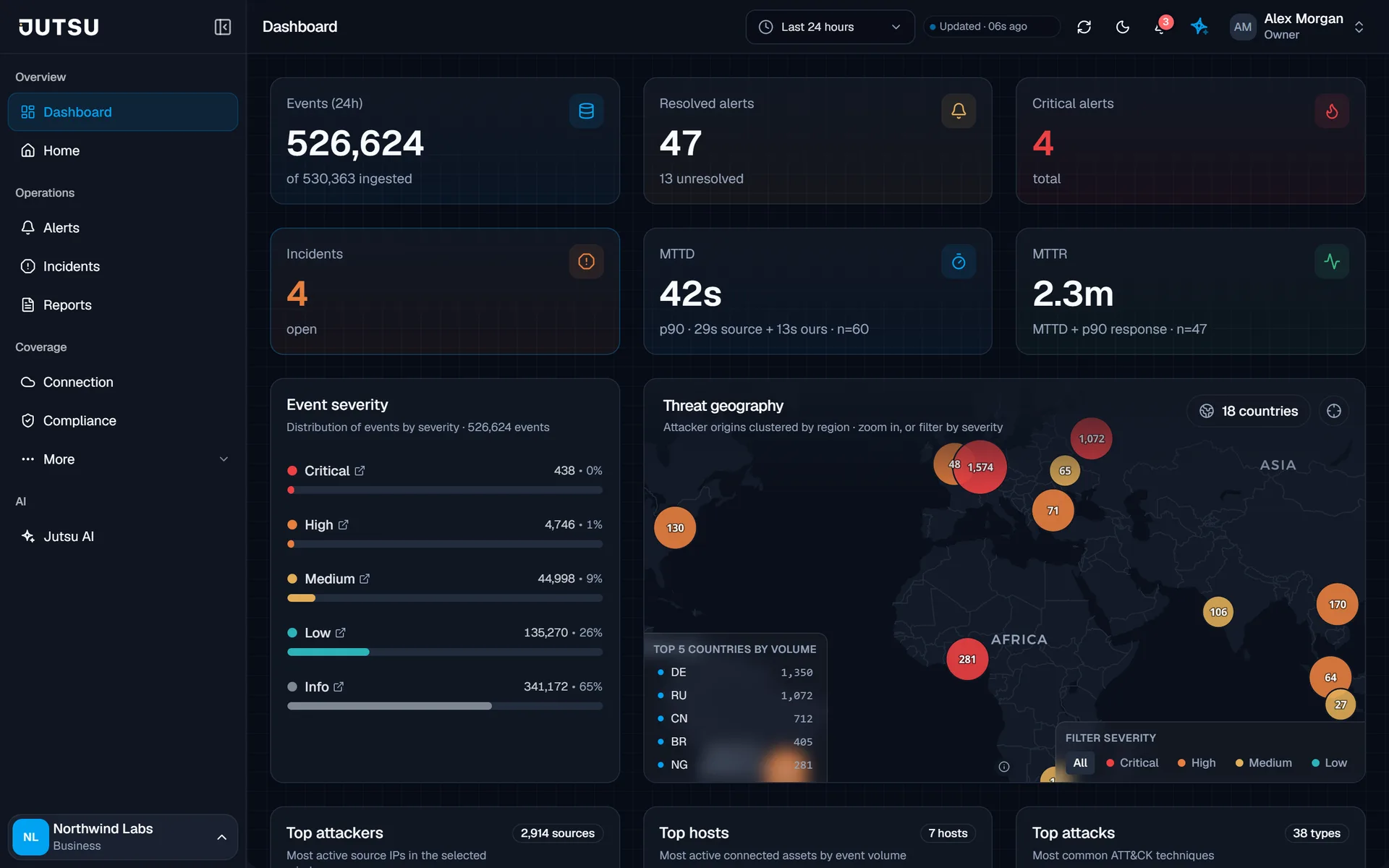Click the 170 cluster marker
The height and width of the screenshot is (868, 1389).
(1338, 605)
